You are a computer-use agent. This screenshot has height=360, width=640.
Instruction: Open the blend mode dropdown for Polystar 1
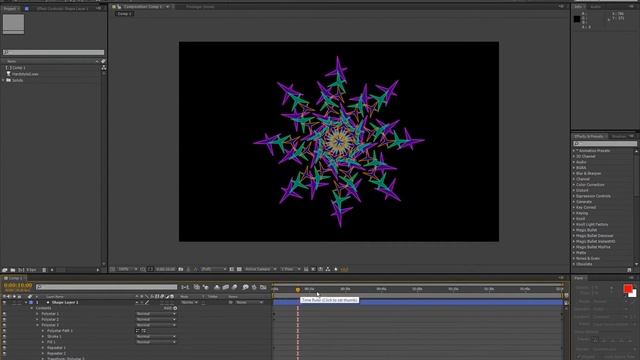(156, 314)
